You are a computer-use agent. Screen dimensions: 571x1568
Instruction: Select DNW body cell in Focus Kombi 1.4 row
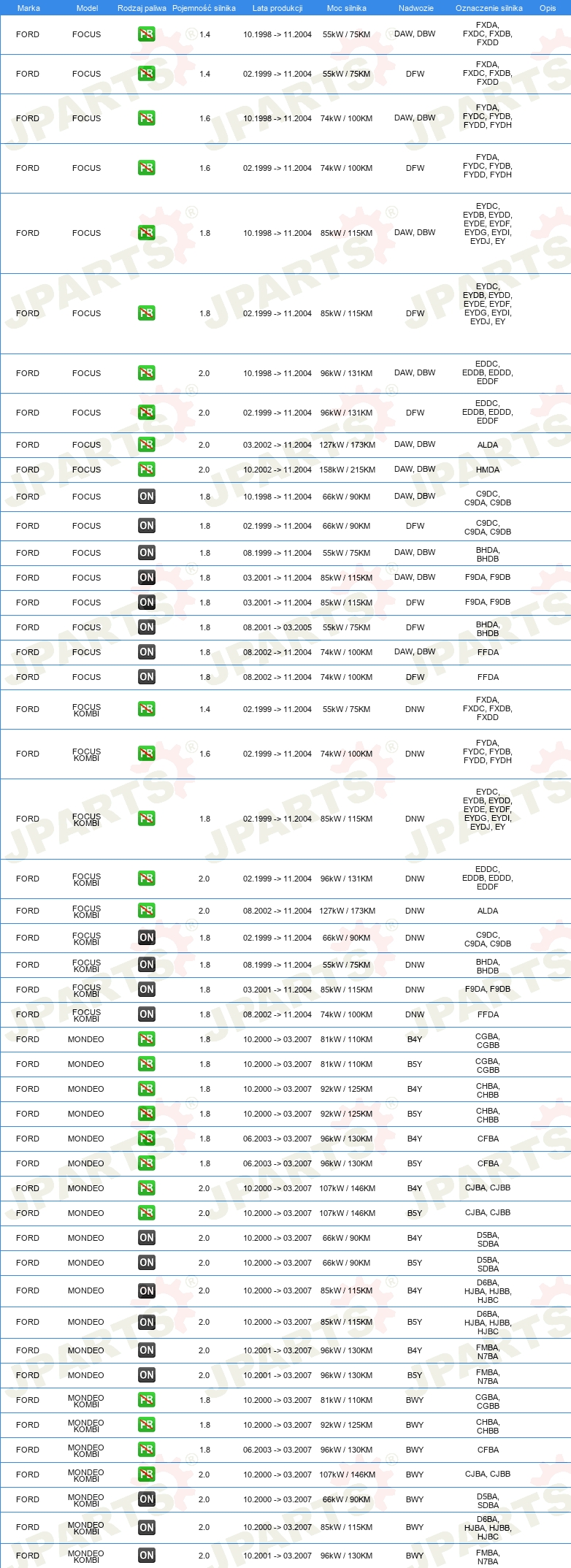coord(415,709)
